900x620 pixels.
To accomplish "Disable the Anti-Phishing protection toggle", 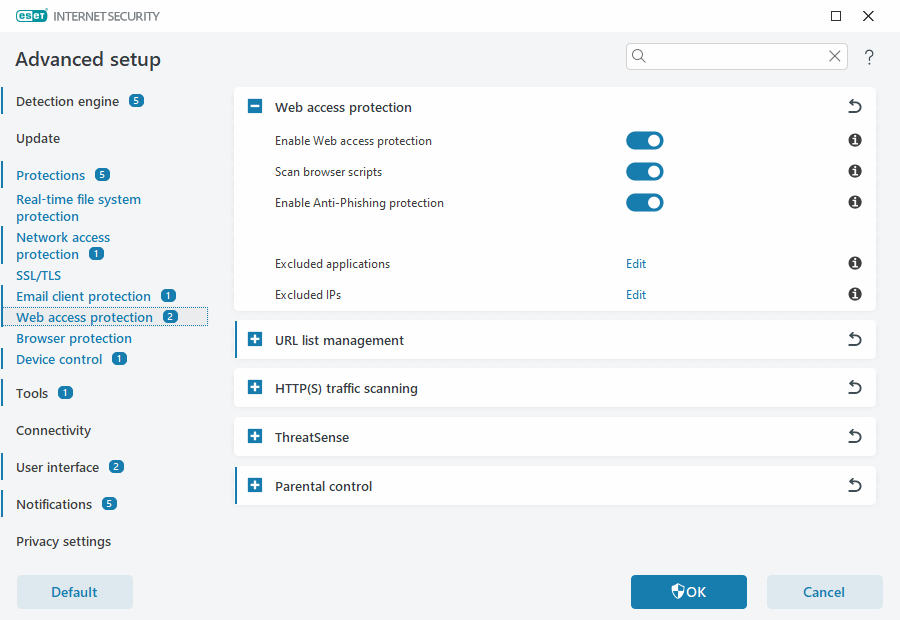I will (x=644, y=203).
